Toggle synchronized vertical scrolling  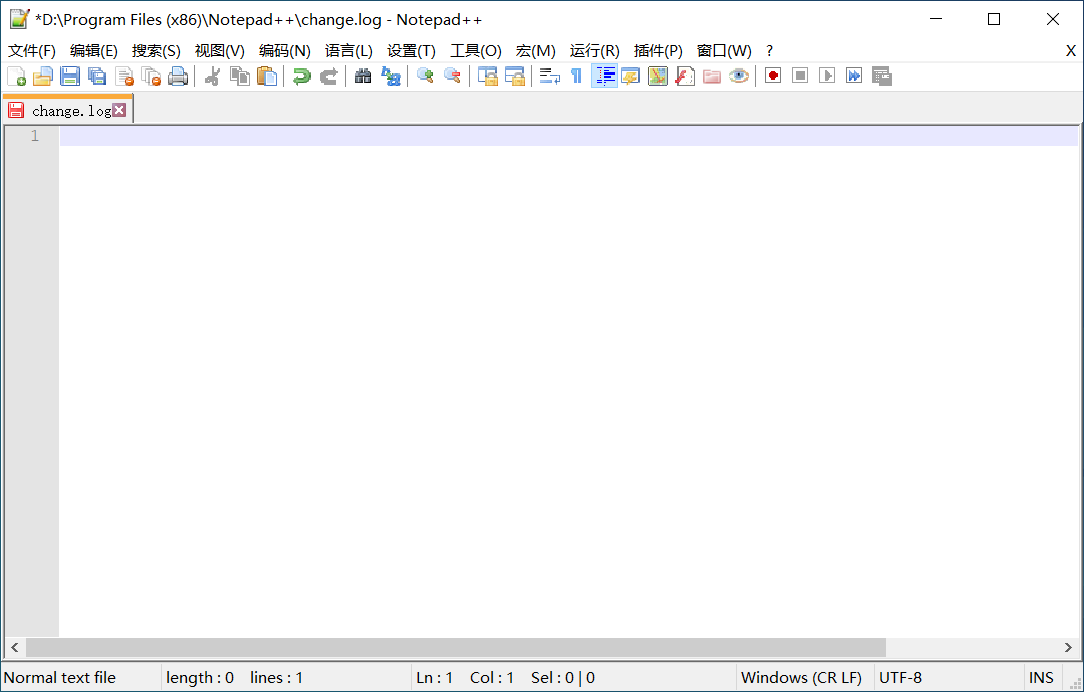(488, 76)
